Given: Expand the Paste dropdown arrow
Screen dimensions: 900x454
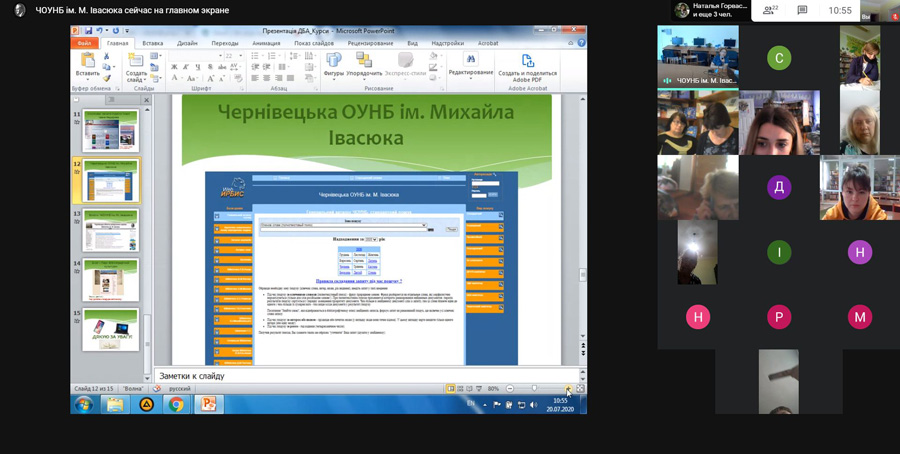Looking at the screenshot, I should (87, 81).
